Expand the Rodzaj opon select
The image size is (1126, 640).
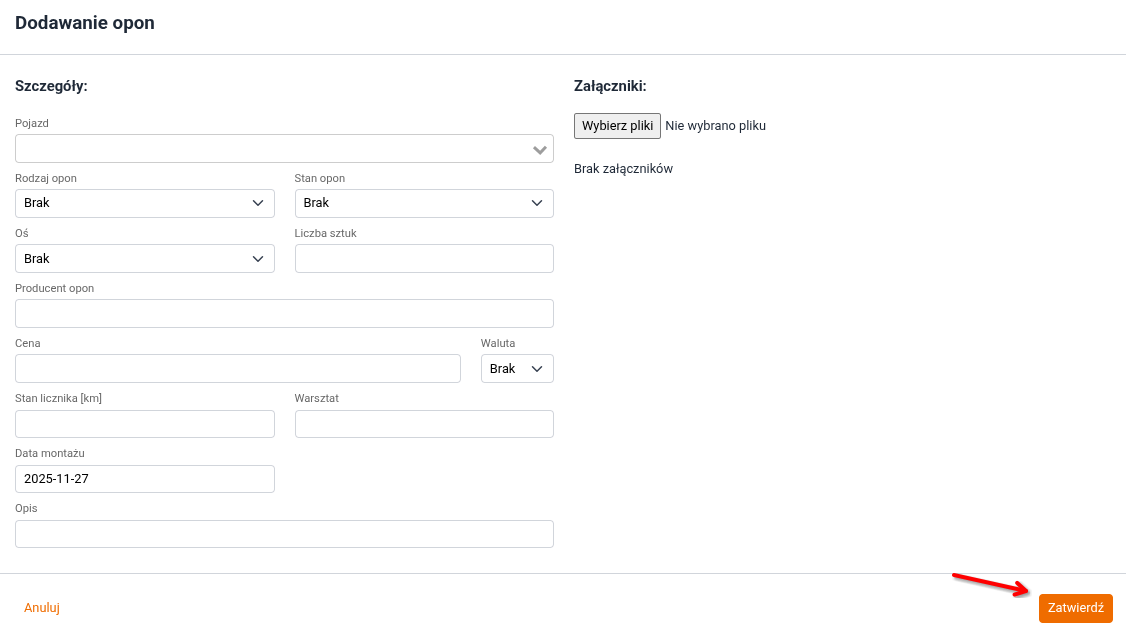click(144, 203)
